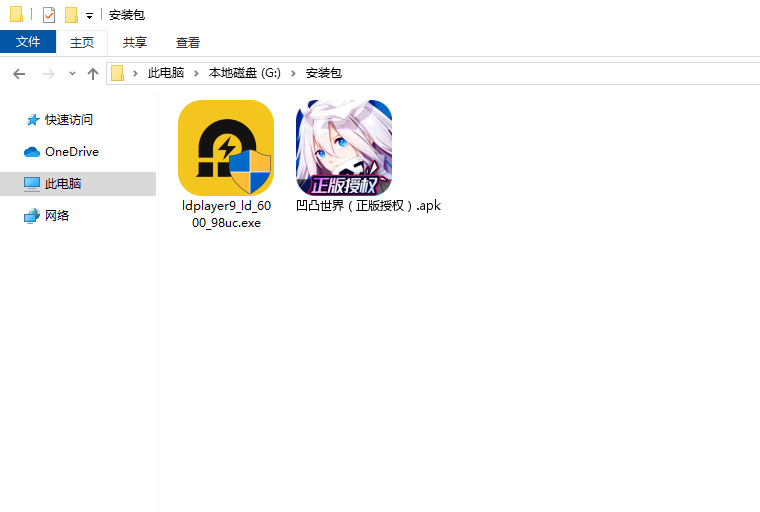Click the forward navigation arrow
This screenshot has height=512, width=760.
(48, 74)
